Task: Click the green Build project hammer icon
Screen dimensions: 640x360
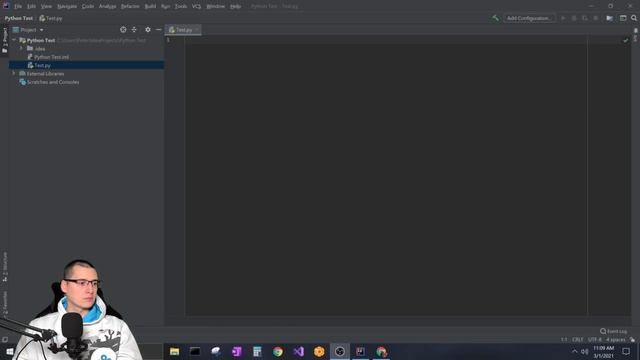Action: coord(496,18)
